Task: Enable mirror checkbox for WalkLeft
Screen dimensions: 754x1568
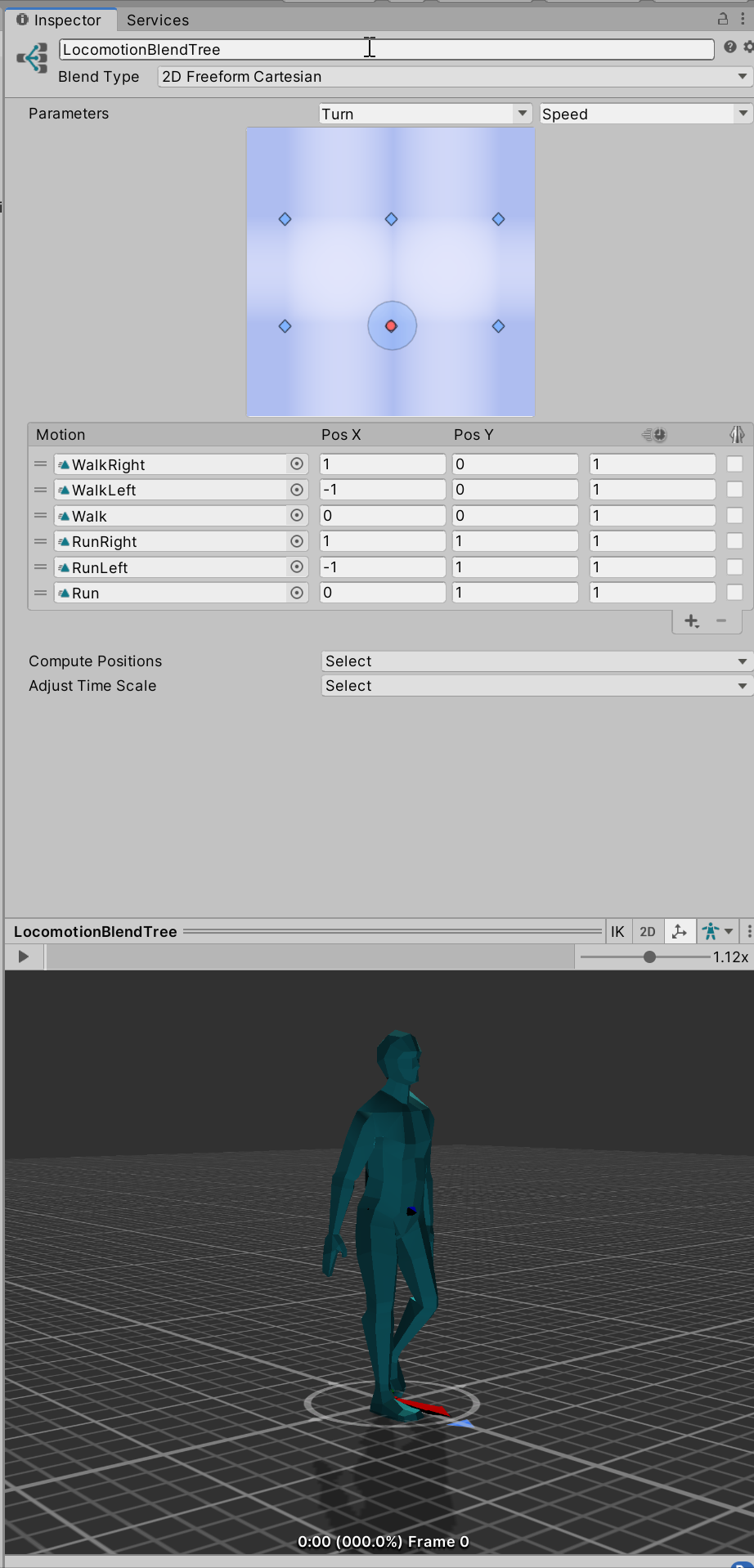Action: [x=734, y=490]
